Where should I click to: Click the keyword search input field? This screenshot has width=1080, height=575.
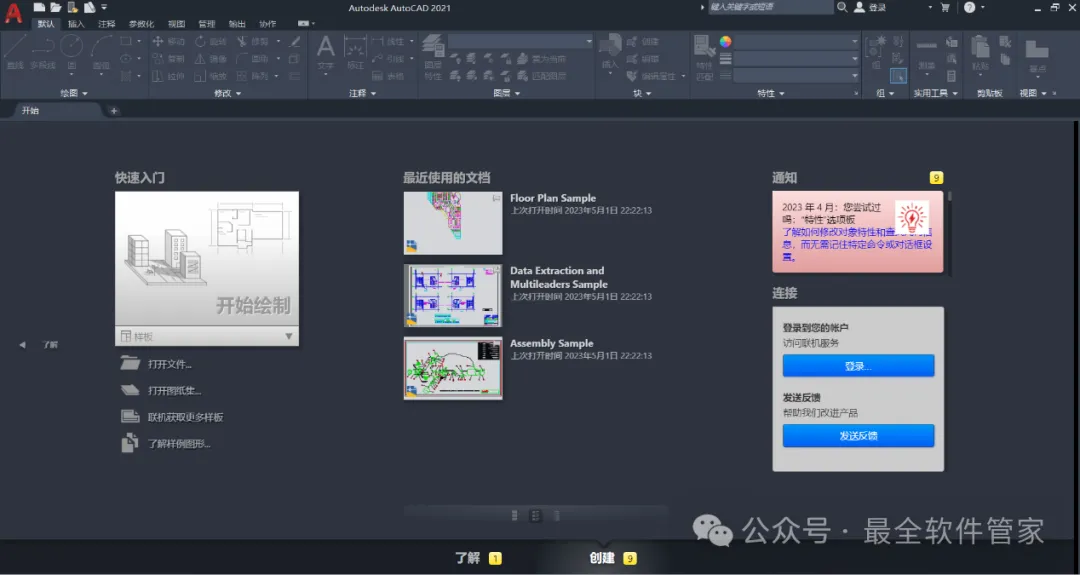771,7
